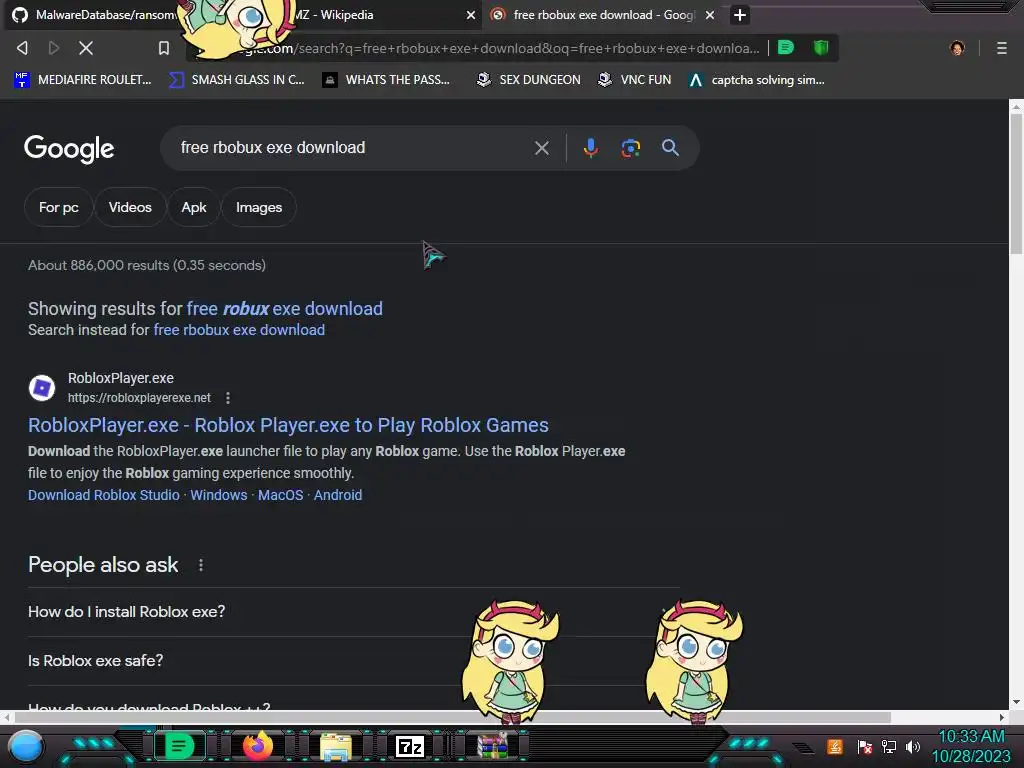Open the Android sitelink
This screenshot has height=768, width=1024.
tap(338, 495)
